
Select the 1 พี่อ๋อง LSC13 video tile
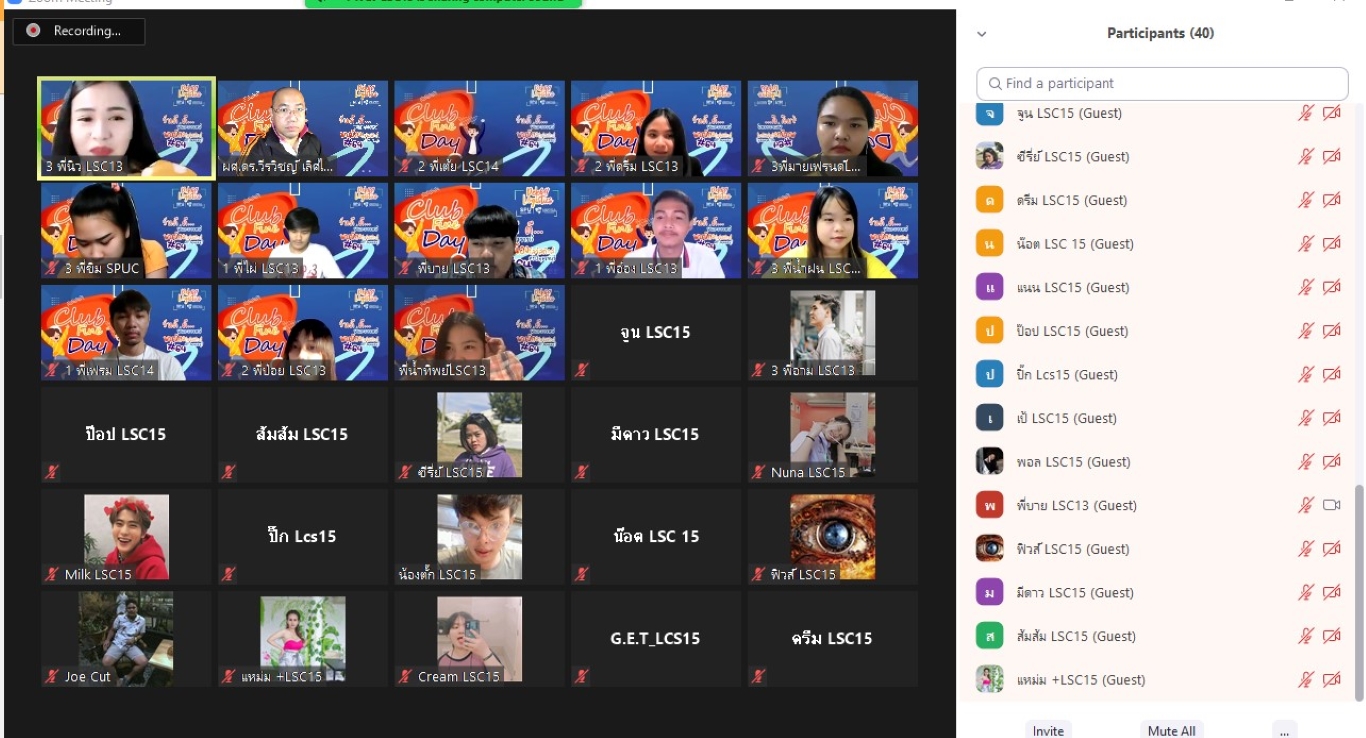(x=656, y=231)
